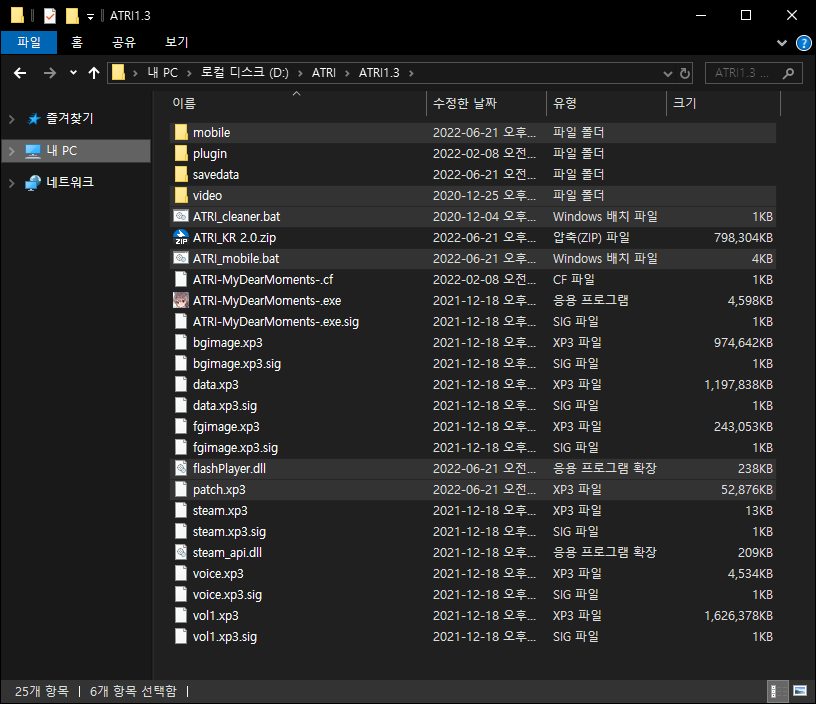
Task: Select 네트워크 in the navigation pane
Action: coord(70,182)
